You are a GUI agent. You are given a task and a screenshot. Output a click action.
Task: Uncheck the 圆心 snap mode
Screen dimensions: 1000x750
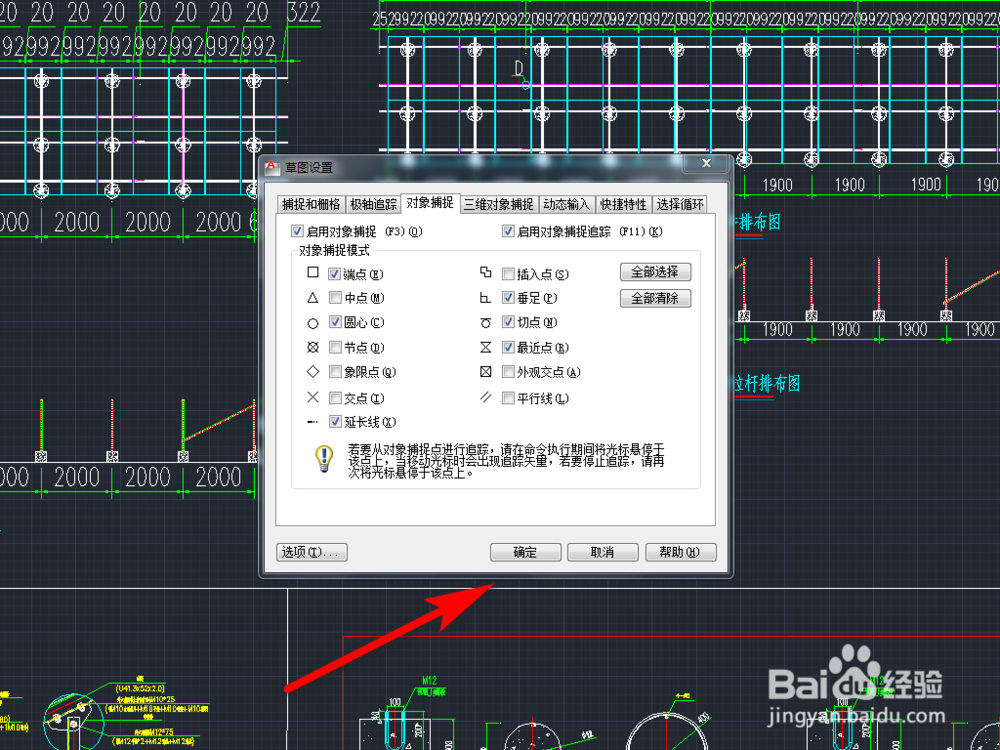click(335, 323)
